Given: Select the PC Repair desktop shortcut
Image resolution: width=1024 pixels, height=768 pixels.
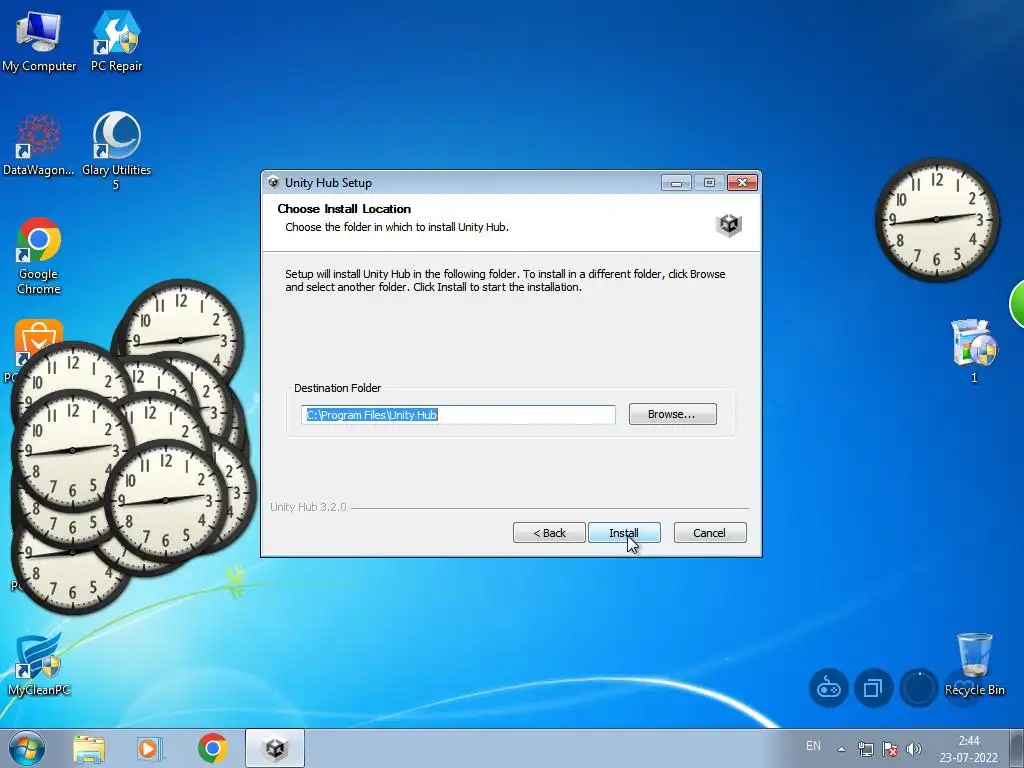Looking at the screenshot, I should pos(116,42).
